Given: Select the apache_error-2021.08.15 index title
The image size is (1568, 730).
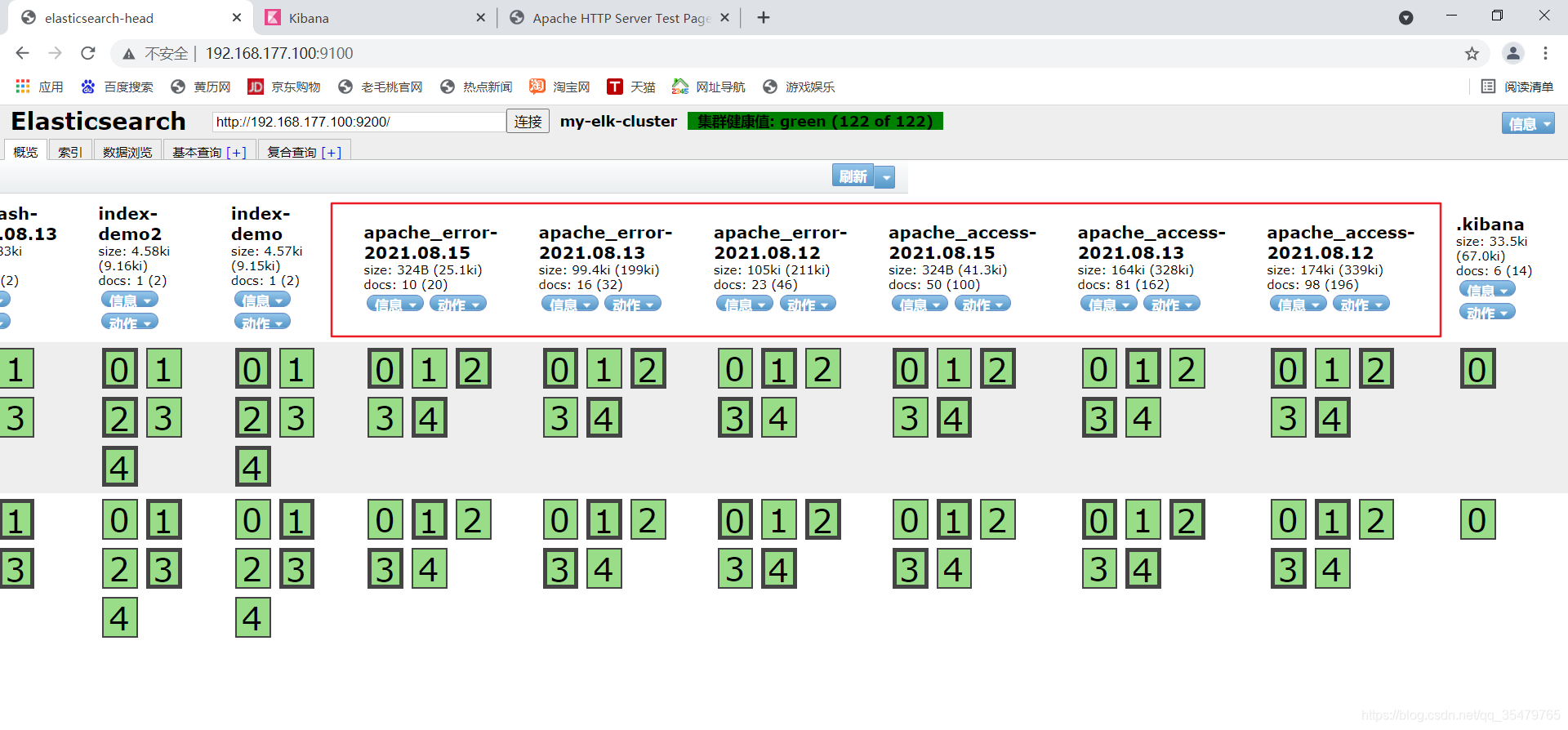Looking at the screenshot, I should pyautogui.click(x=430, y=243).
